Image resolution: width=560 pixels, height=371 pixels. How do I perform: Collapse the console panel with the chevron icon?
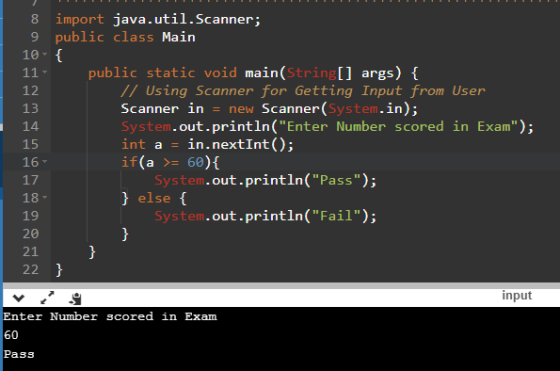tap(19, 298)
